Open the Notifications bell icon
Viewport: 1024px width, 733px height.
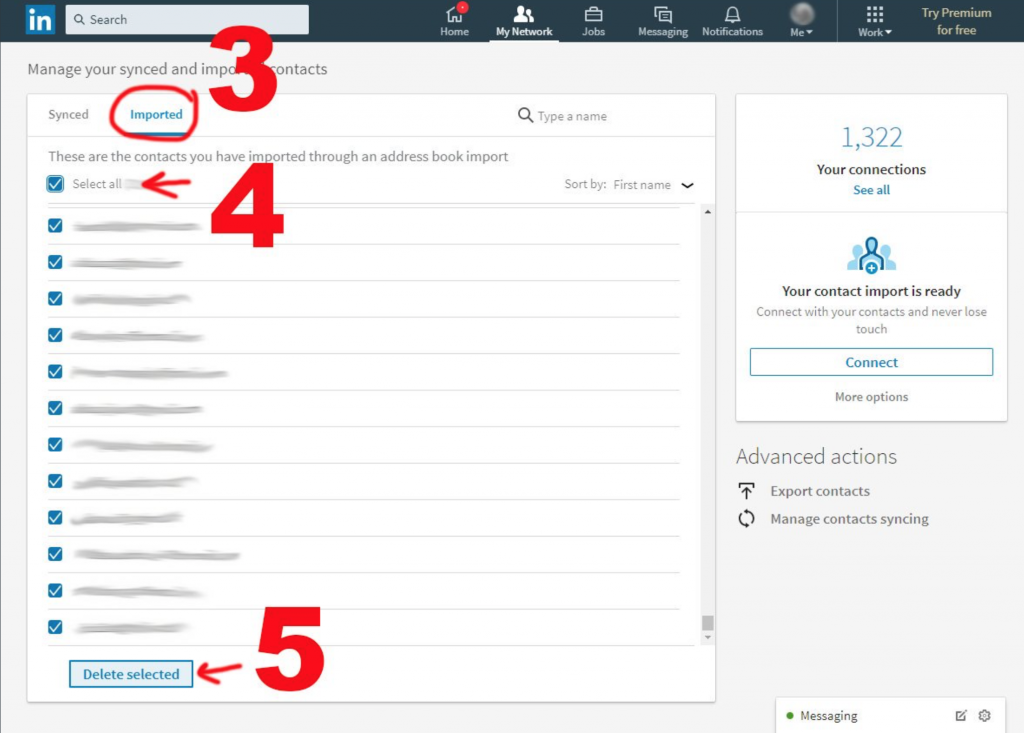coord(732,15)
